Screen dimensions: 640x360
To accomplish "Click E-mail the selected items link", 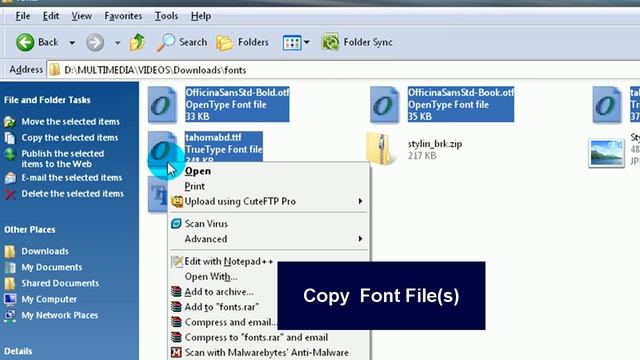I will (x=72, y=178).
